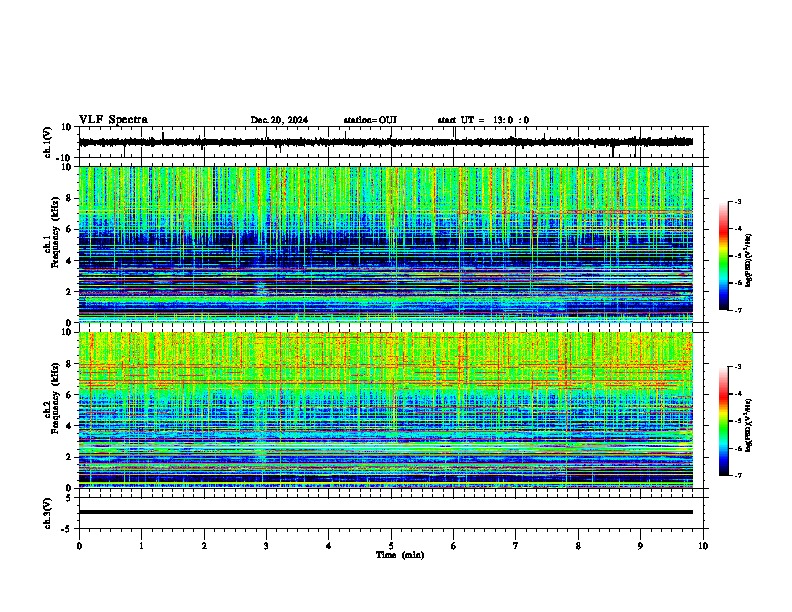Click the ch.1 spectrogram color scale bar

tap(724, 256)
